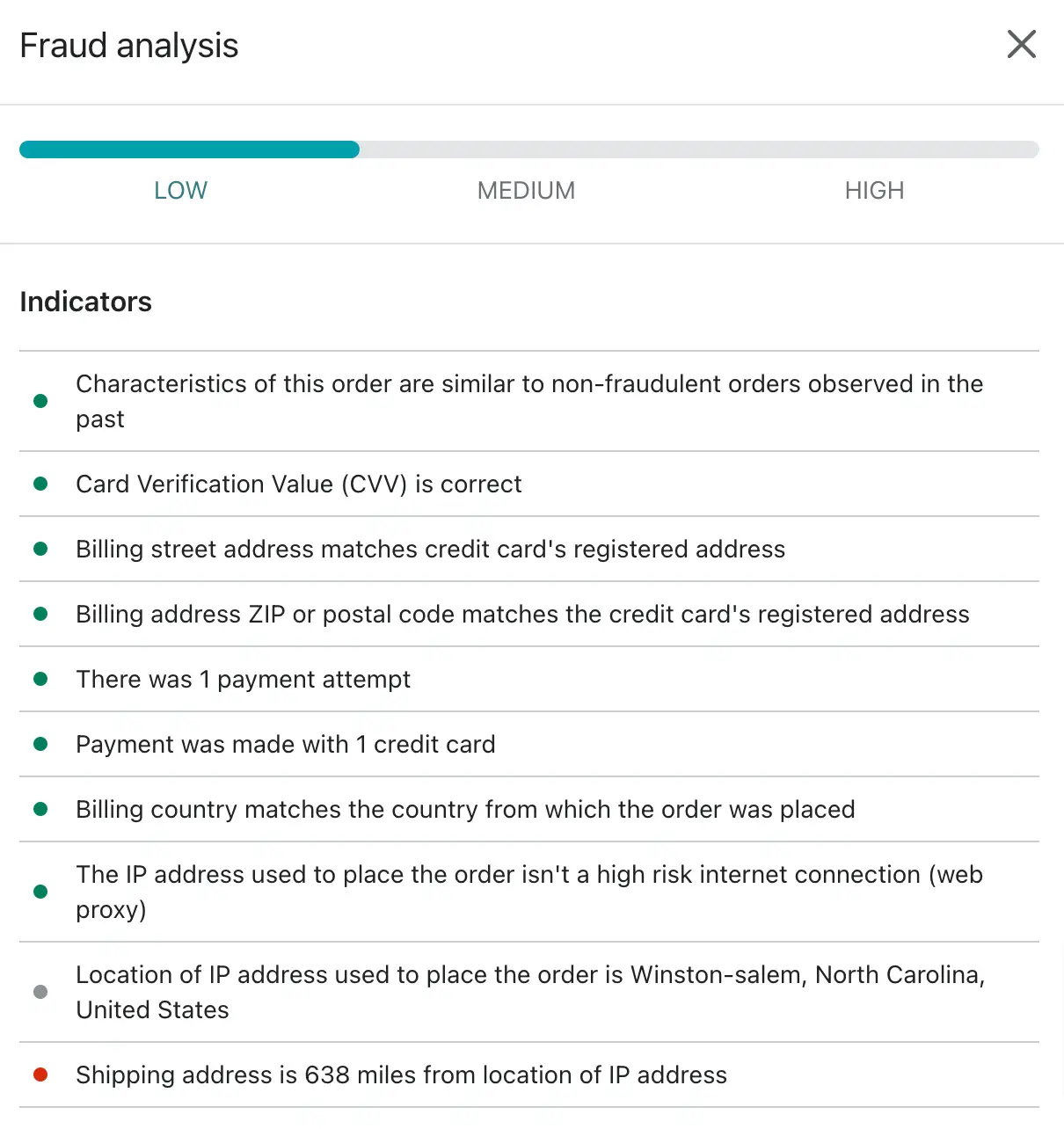The width and height of the screenshot is (1064, 1129).
Task: Click the Fraud analysis title
Action: 129,46
